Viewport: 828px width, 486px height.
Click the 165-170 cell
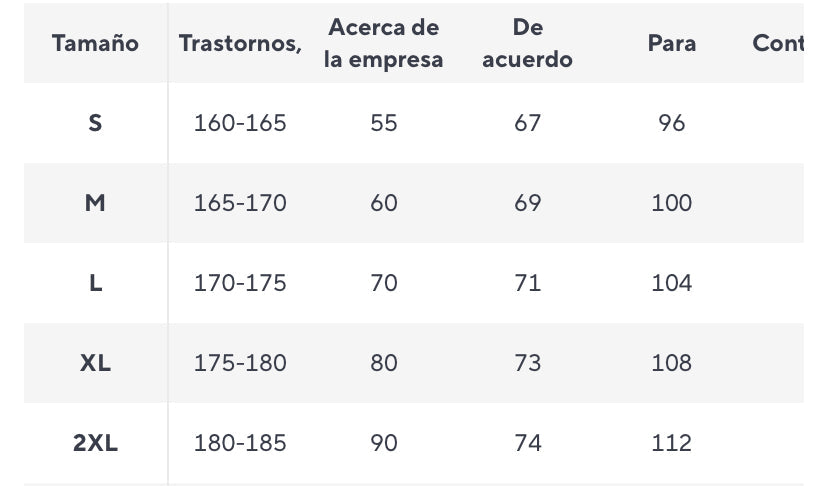click(240, 203)
